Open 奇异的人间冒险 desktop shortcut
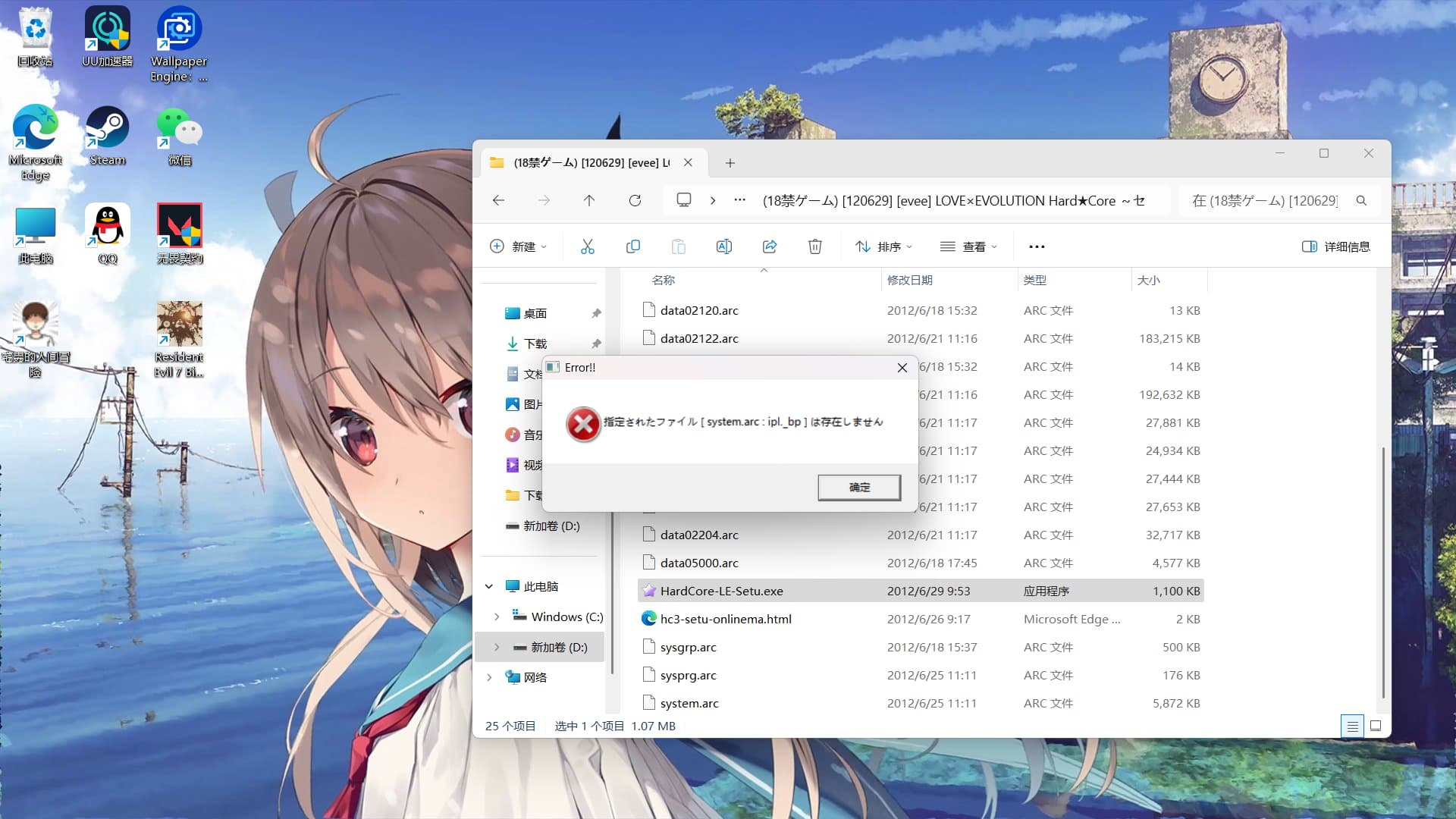Viewport: 1456px width, 819px height. point(35,340)
